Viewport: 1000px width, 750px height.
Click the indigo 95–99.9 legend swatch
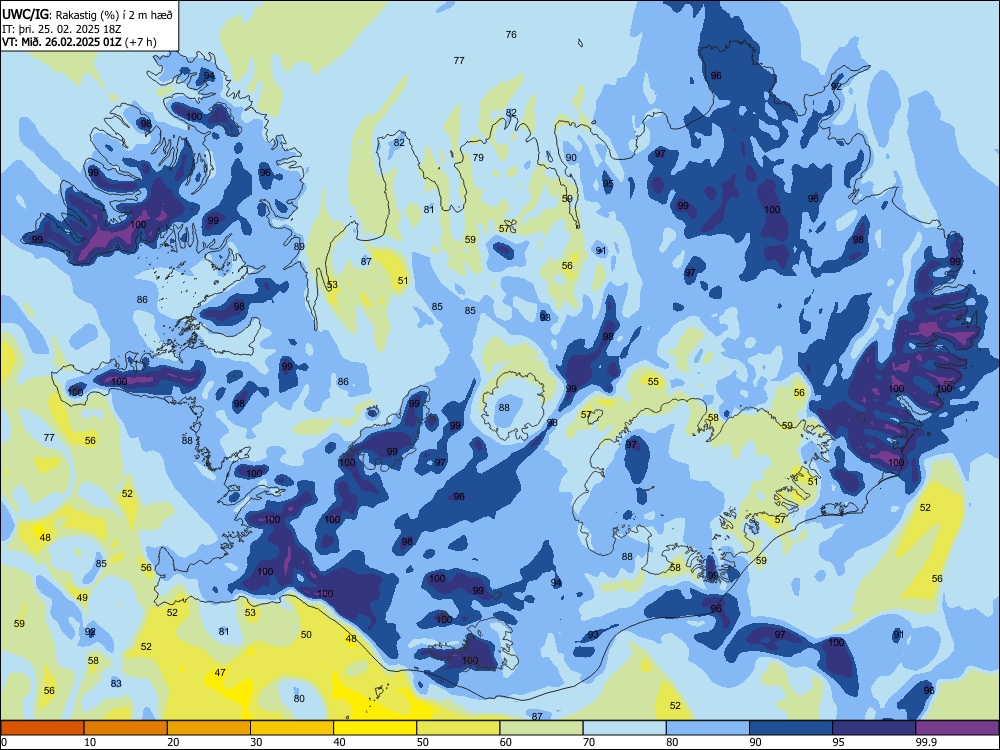click(x=874, y=728)
